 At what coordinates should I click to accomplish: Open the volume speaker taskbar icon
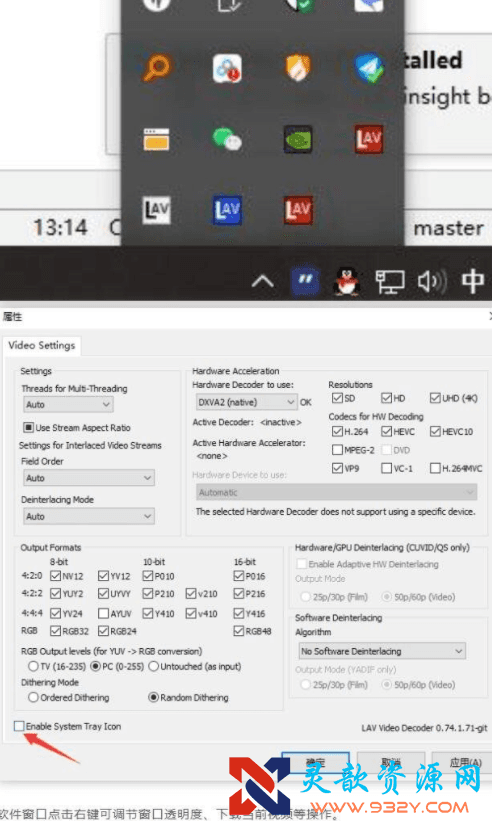click(x=432, y=282)
